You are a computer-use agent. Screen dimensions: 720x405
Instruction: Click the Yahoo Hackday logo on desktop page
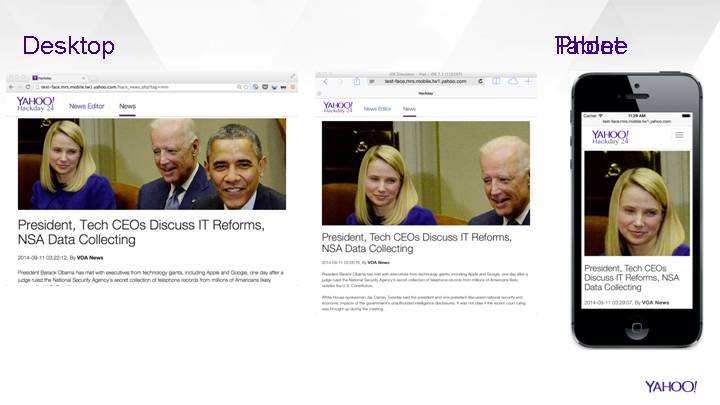tap(36, 104)
